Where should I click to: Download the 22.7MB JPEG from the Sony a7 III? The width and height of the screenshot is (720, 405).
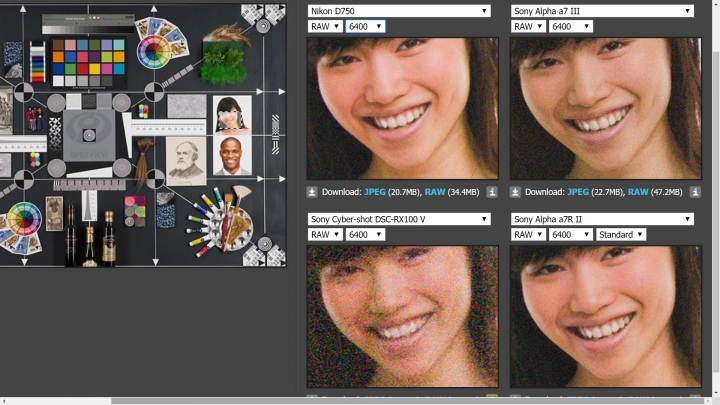click(578, 192)
